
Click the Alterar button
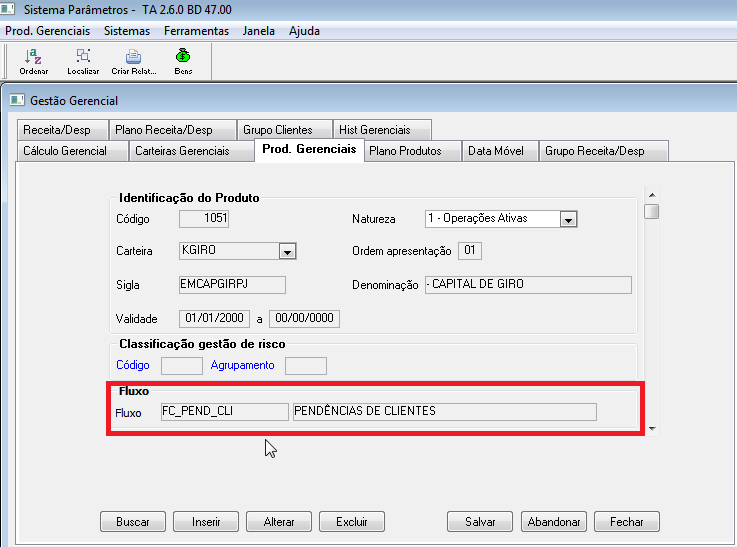[x=279, y=522]
